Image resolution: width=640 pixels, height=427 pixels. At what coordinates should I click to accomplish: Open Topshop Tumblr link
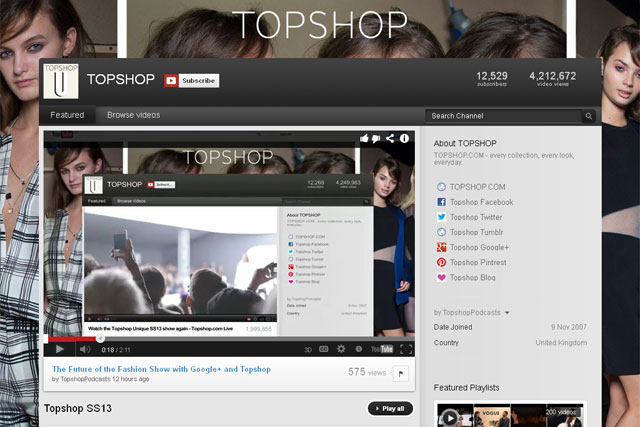[x=476, y=232]
